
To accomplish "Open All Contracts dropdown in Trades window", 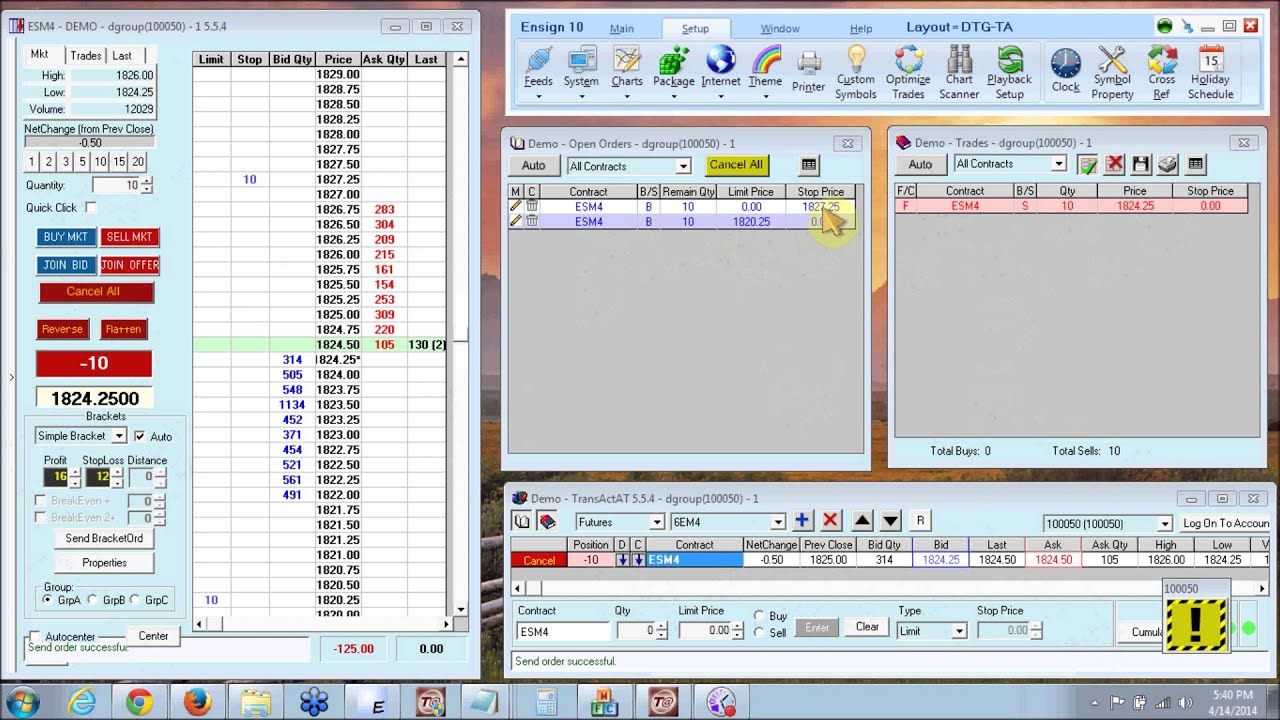I will (x=1059, y=164).
